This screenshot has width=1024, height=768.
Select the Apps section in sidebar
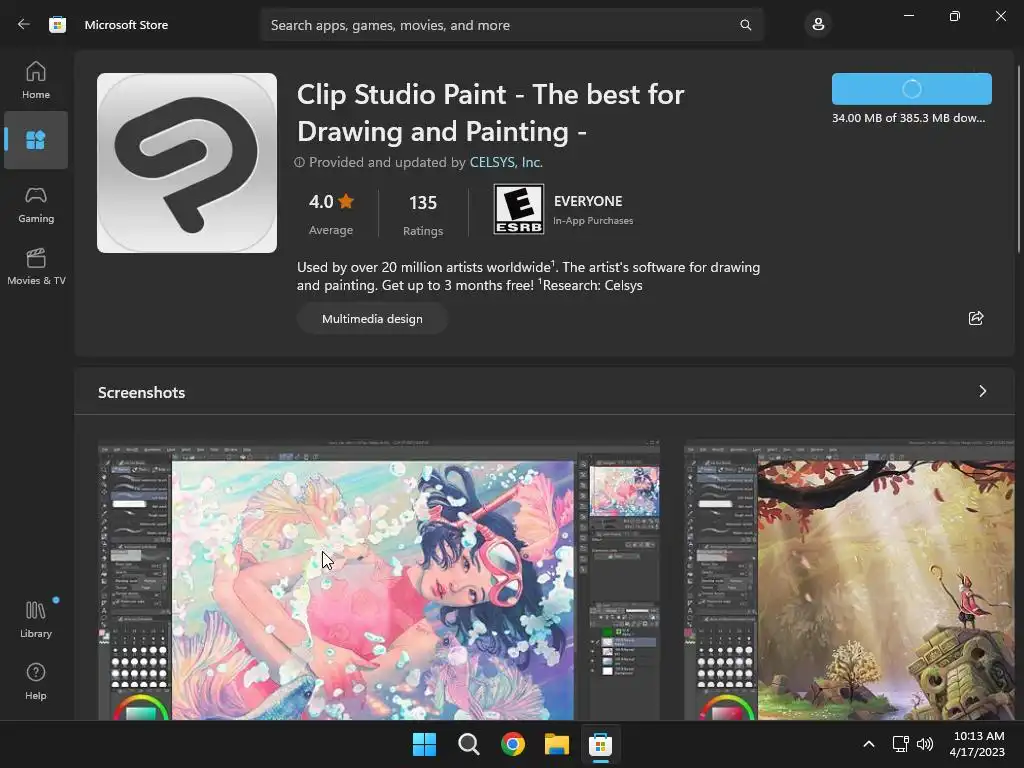(x=36, y=140)
